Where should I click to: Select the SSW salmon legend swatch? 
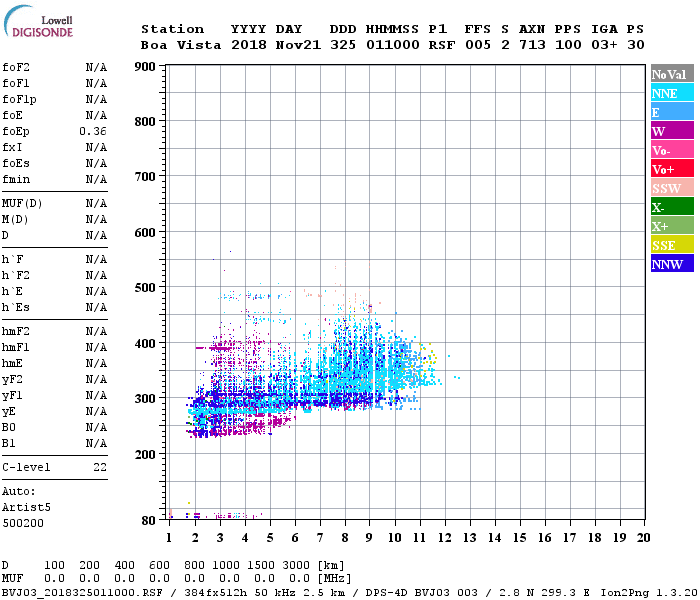[672, 188]
